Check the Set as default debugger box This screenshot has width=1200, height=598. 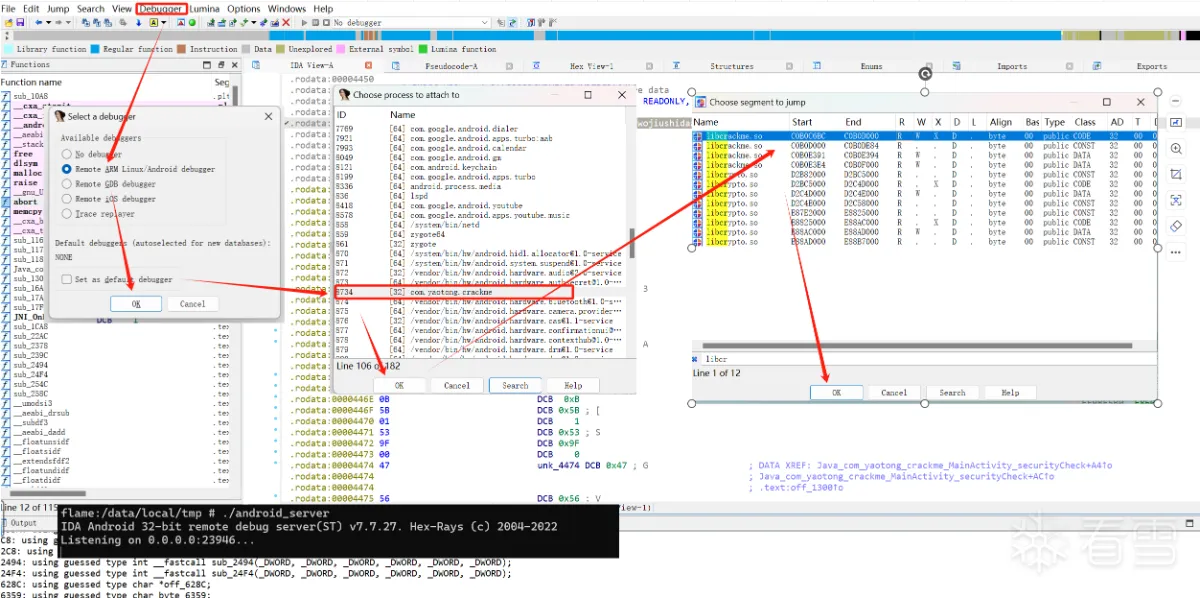66,279
